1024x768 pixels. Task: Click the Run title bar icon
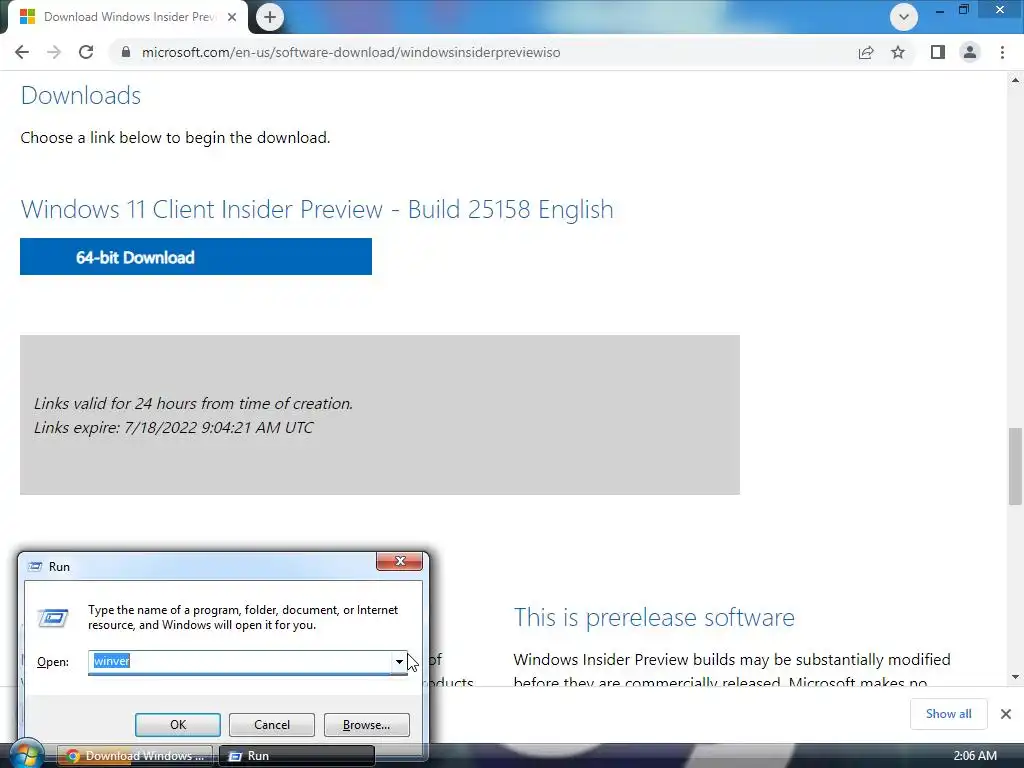click(35, 567)
